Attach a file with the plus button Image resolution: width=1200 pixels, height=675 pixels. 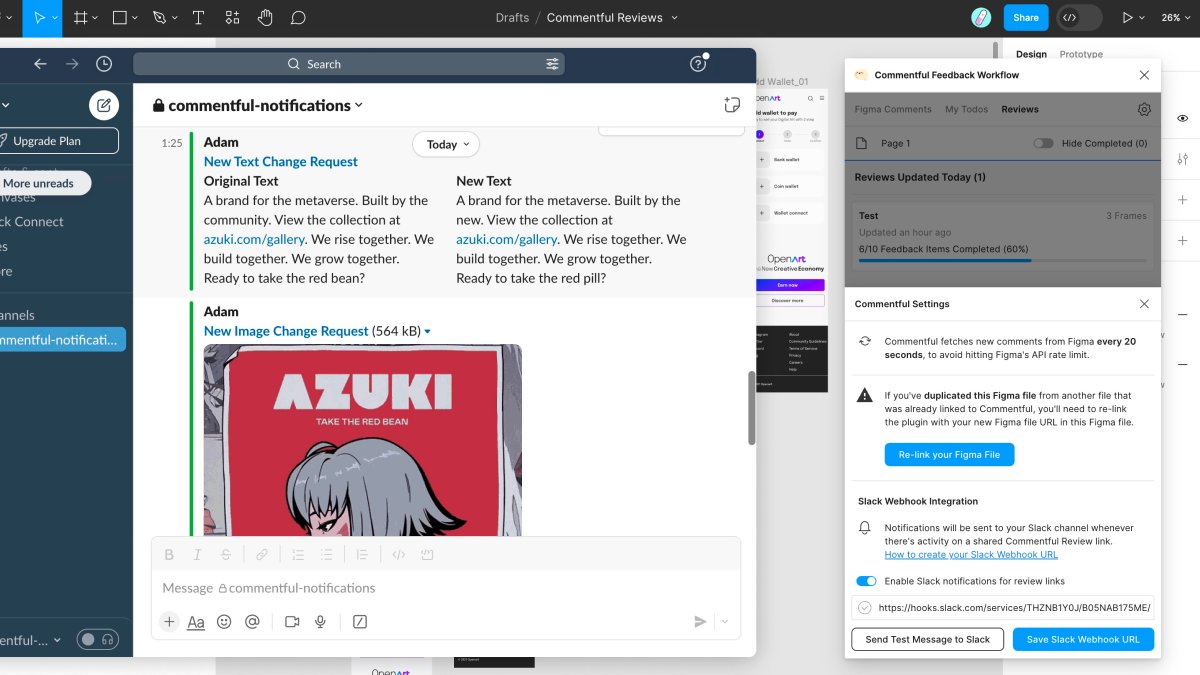[x=169, y=622]
